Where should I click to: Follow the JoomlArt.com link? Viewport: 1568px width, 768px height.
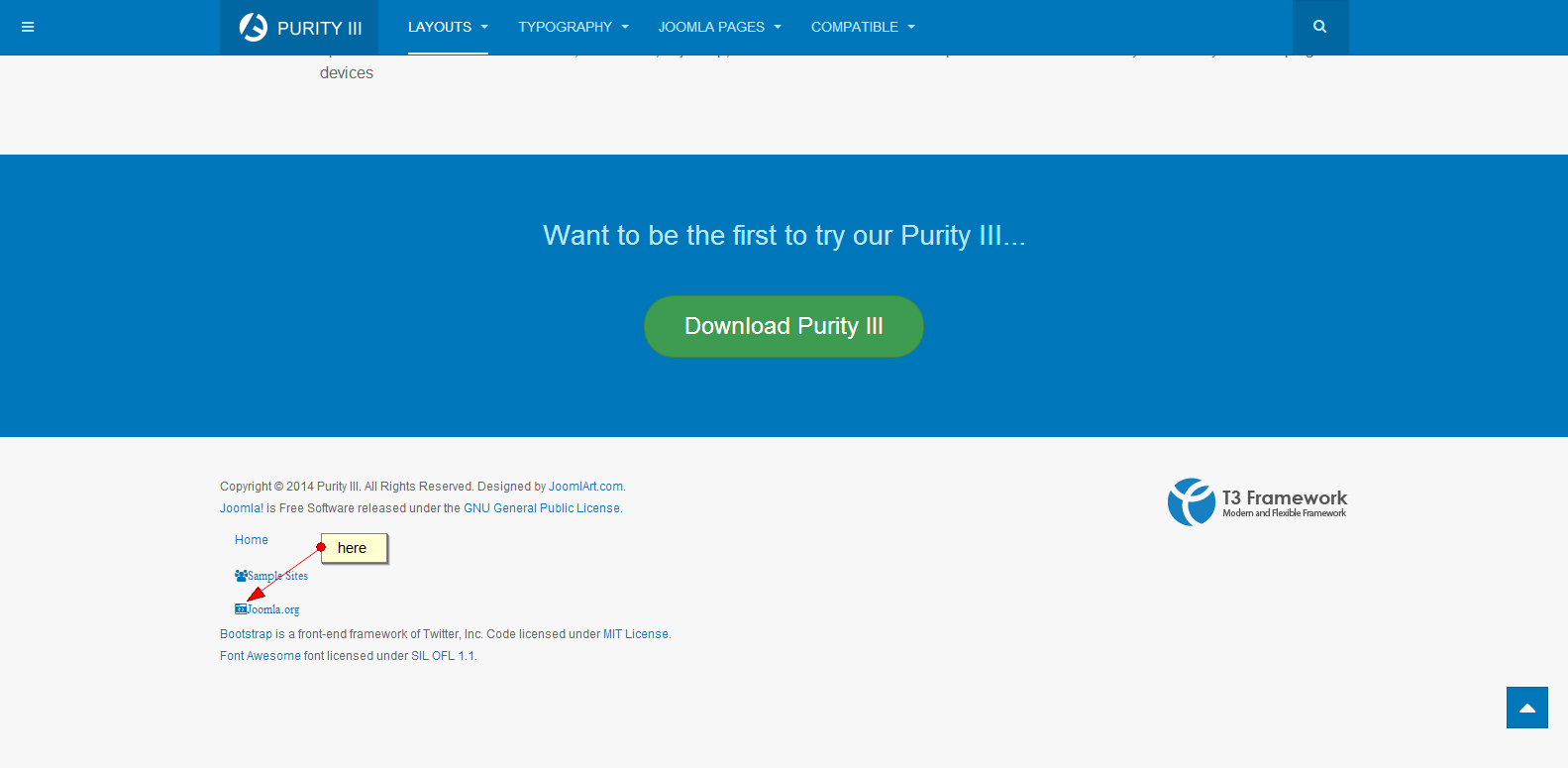pos(585,487)
